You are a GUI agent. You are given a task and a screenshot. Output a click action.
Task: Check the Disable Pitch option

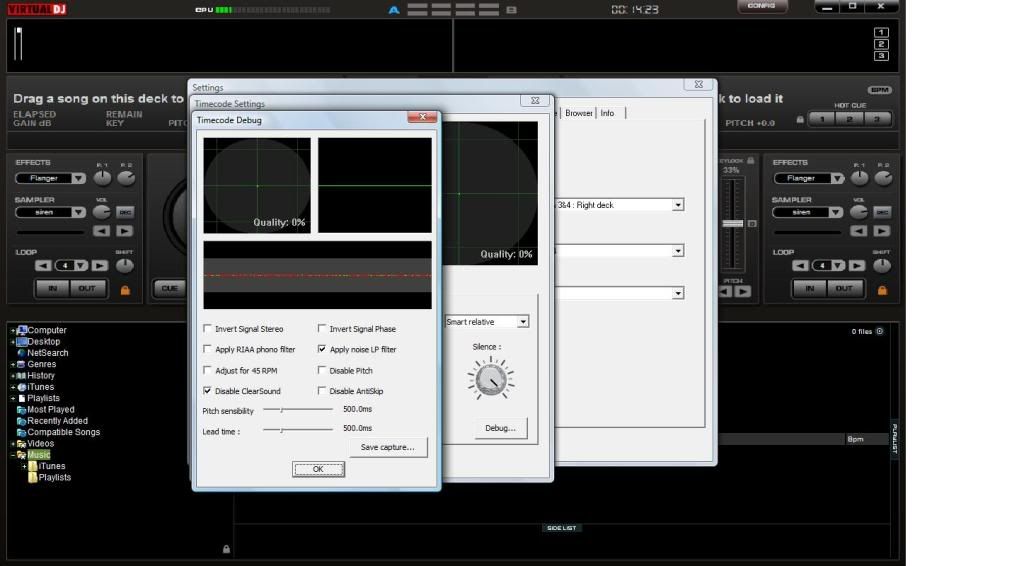tap(322, 370)
